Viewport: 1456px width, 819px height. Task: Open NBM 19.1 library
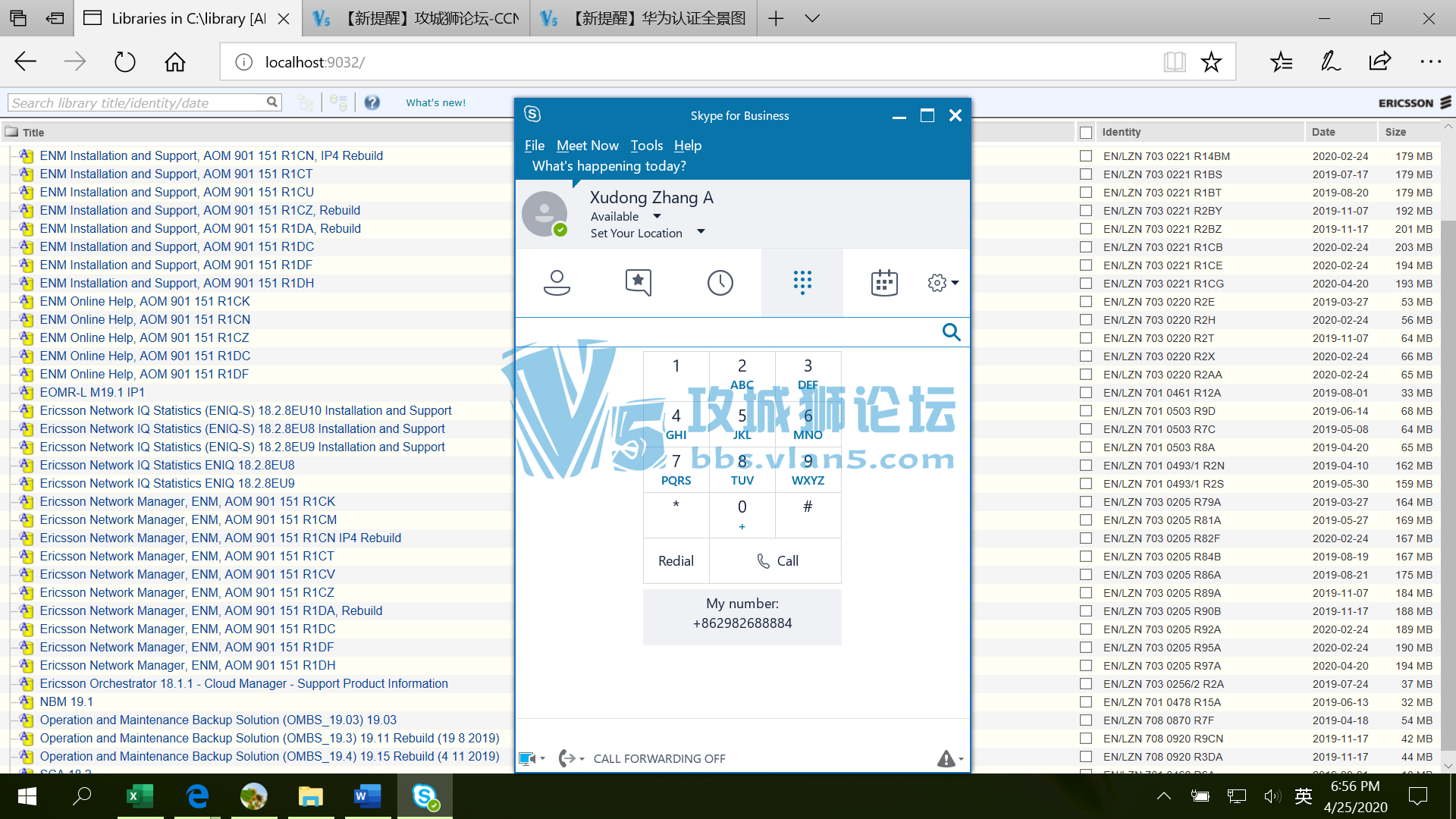pos(66,701)
